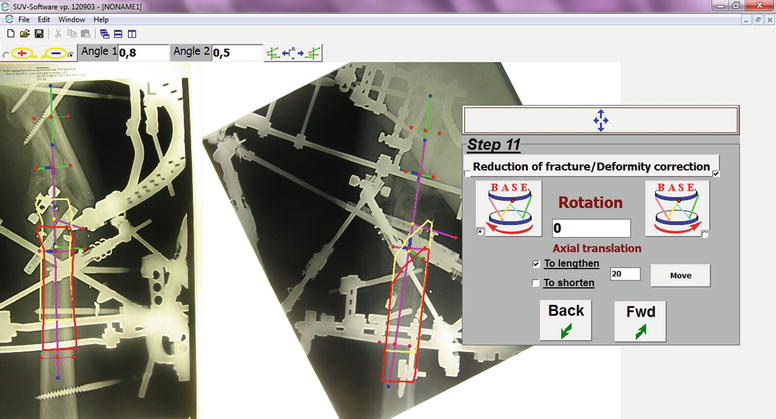The width and height of the screenshot is (776, 419).
Task: Click the New file icon
Action: 9,34
